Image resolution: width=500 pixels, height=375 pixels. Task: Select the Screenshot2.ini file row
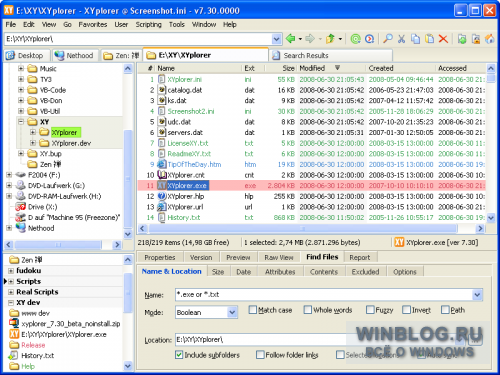point(311,111)
